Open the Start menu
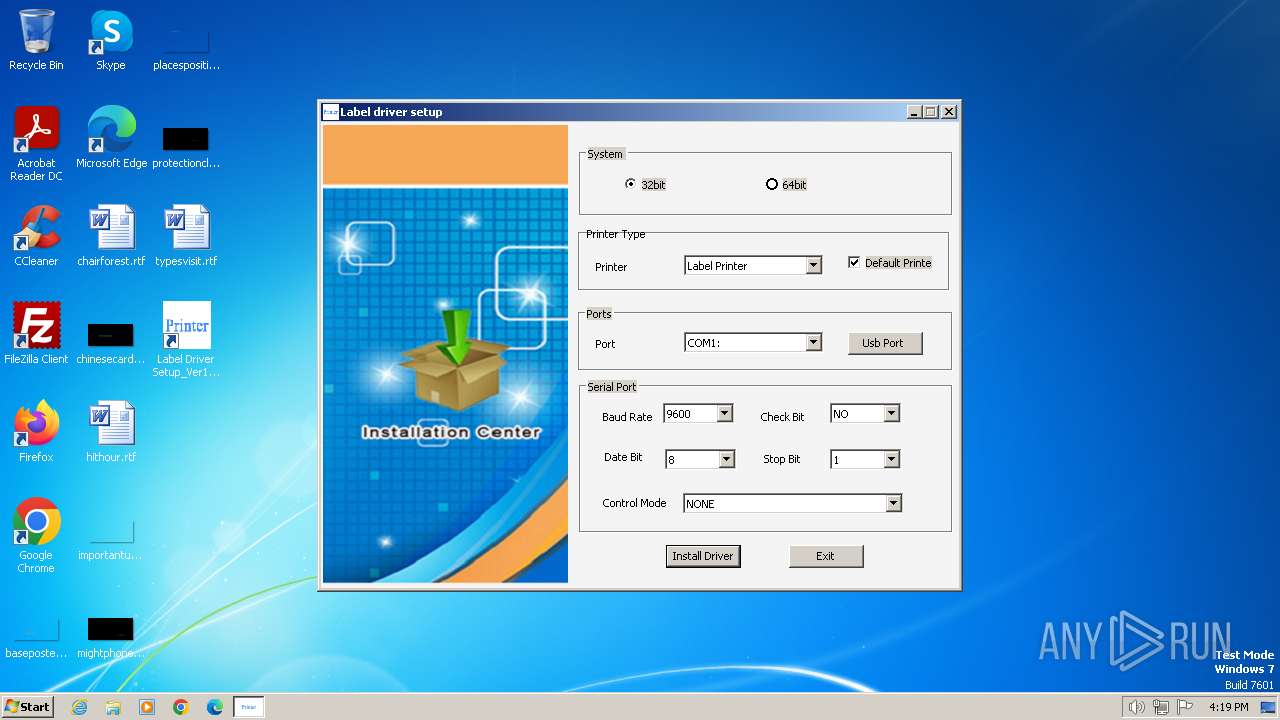 pos(27,707)
